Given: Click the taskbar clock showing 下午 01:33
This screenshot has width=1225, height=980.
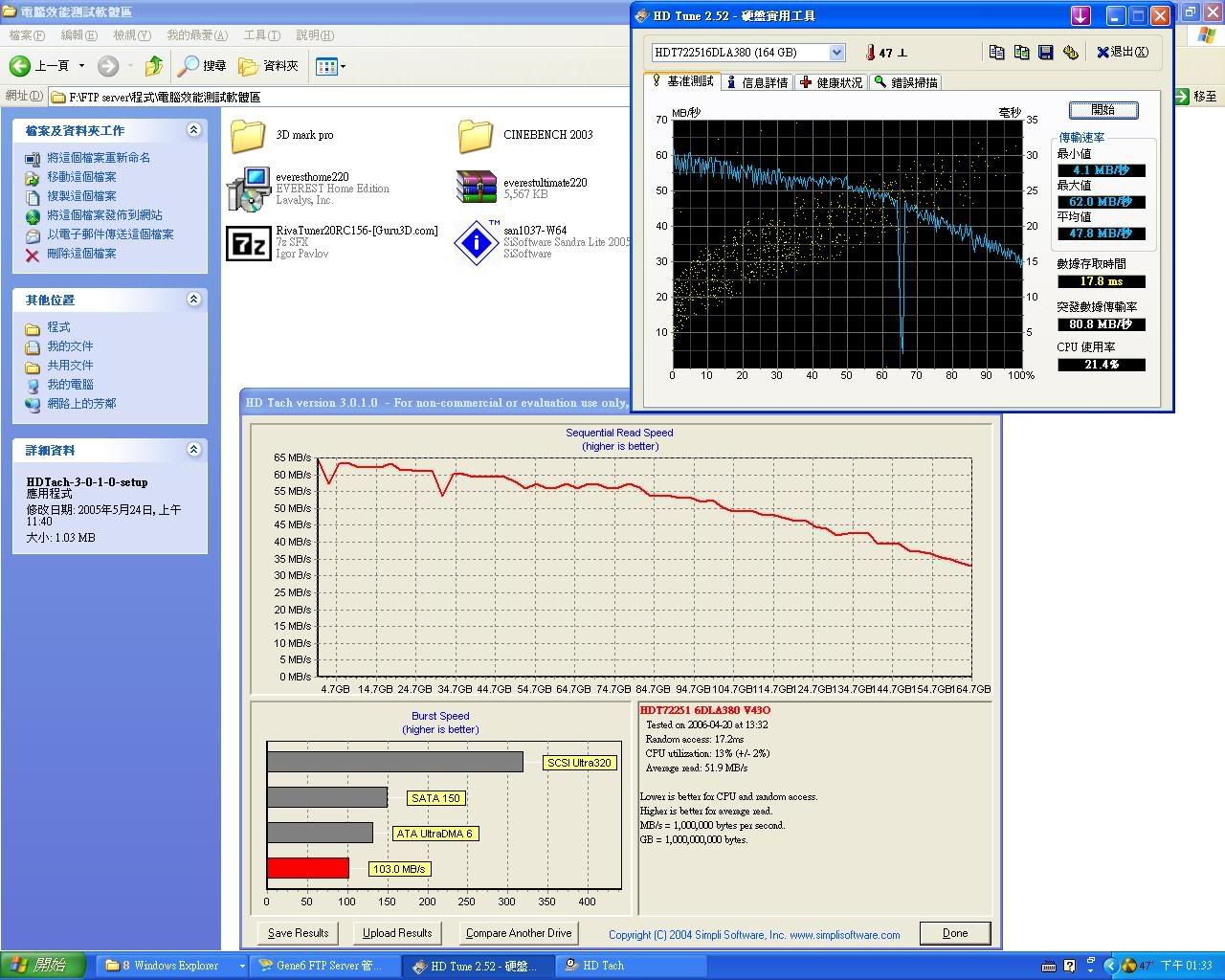Looking at the screenshot, I should click(1187, 966).
